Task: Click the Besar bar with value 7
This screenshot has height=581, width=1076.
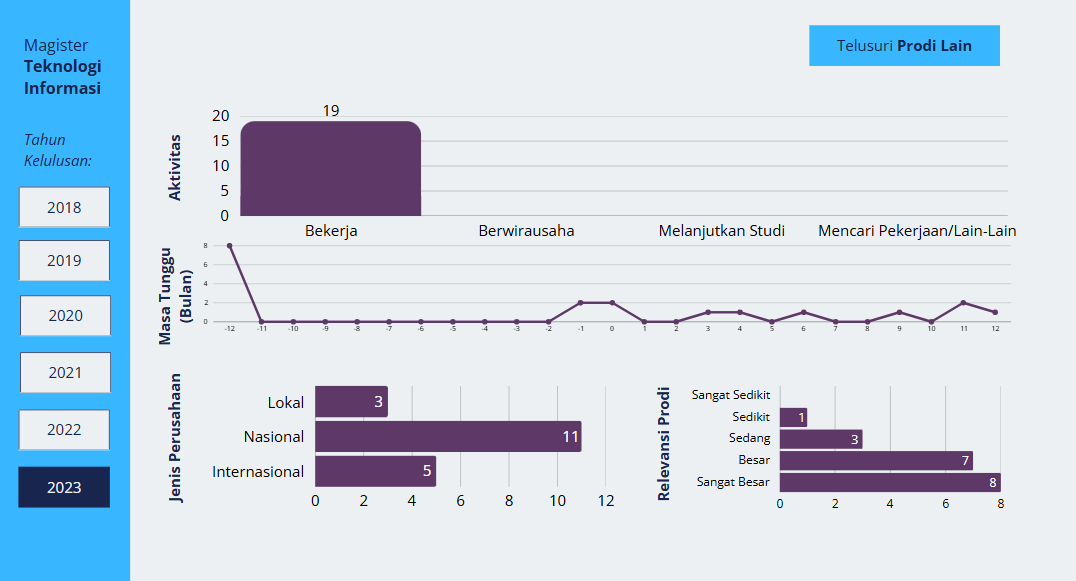Action: click(875, 460)
